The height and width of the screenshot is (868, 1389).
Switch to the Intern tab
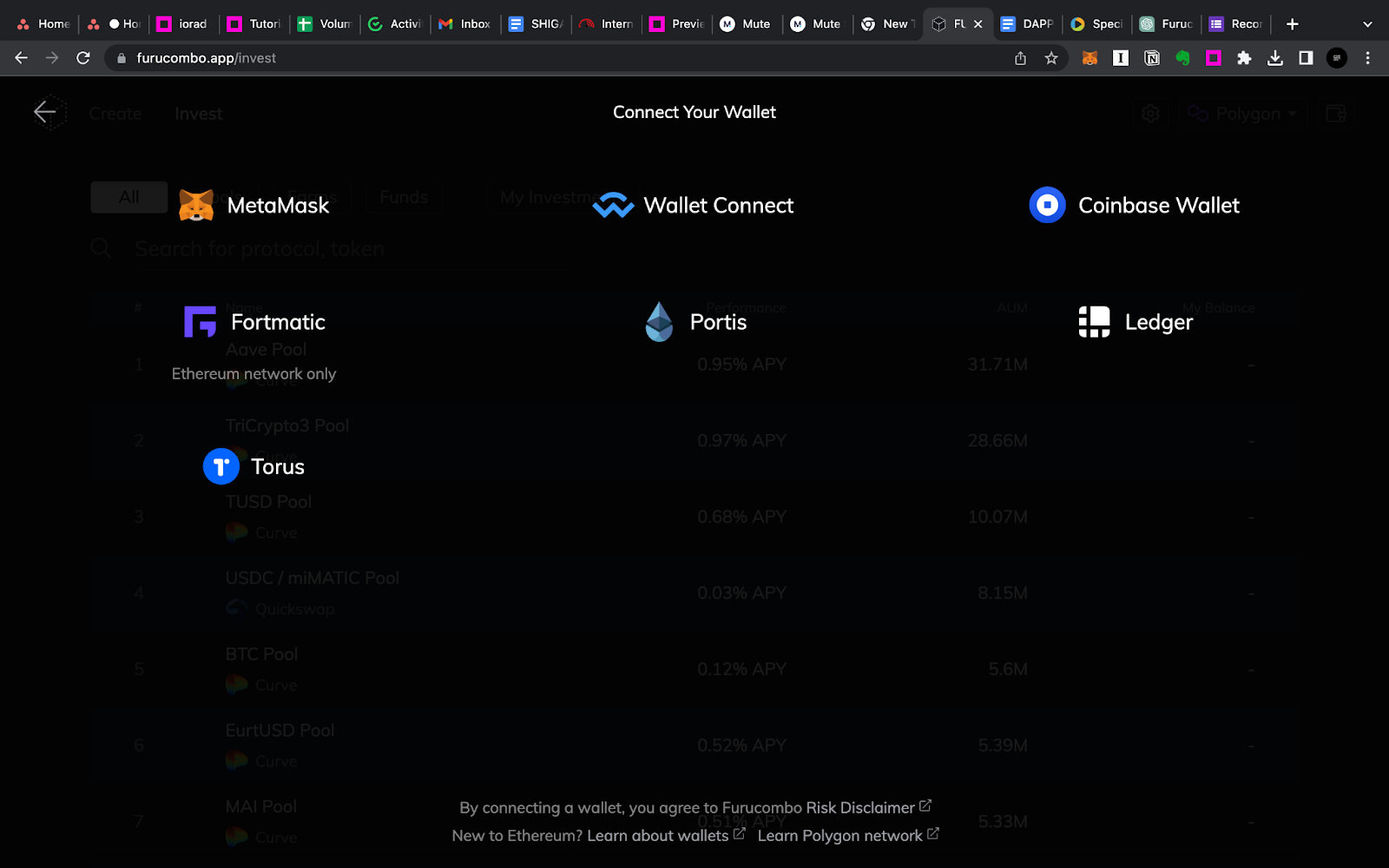[606, 24]
